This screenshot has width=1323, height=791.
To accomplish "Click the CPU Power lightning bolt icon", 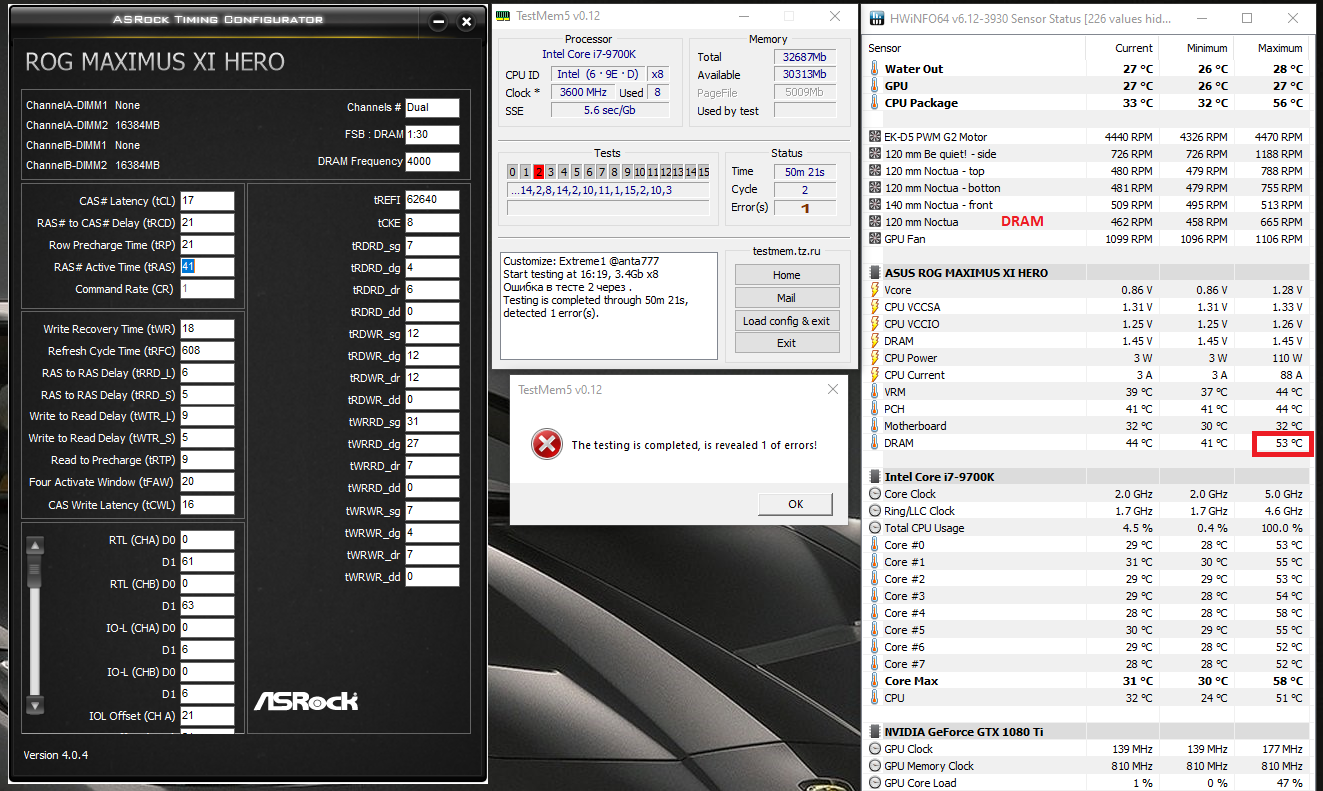I will pos(874,358).
